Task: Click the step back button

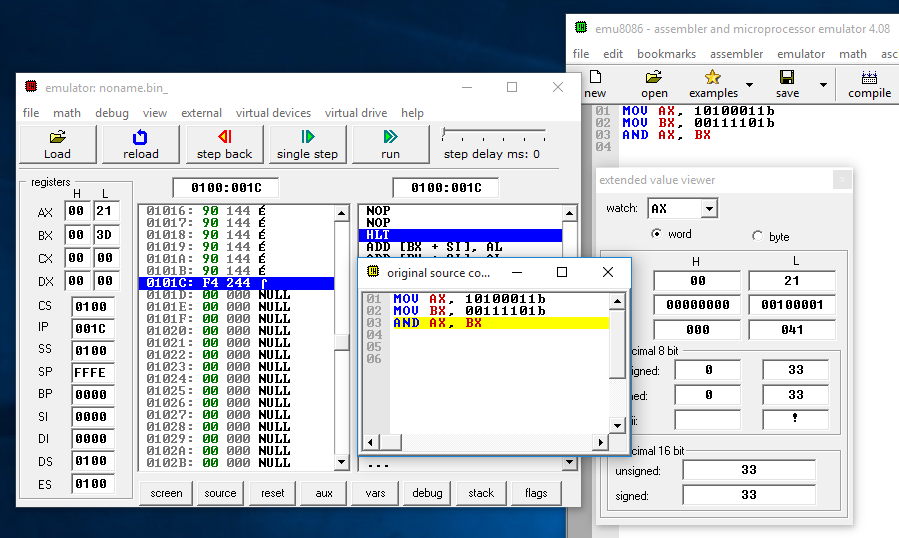Action: point(224,144)
